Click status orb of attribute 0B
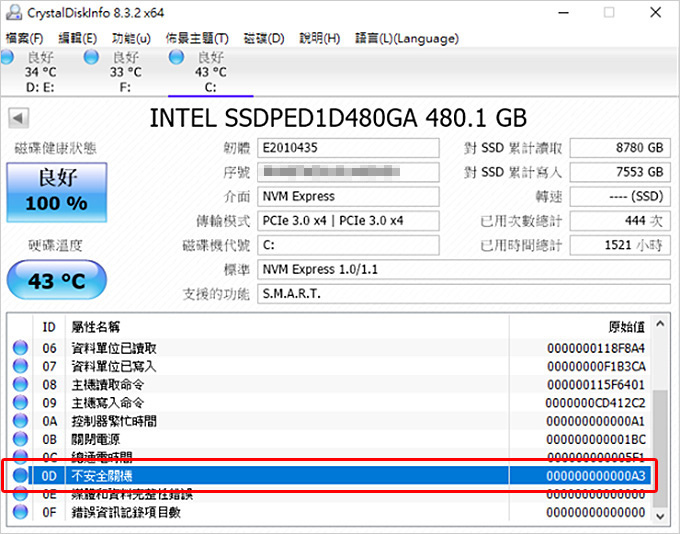Viewport: 680px width, 534px height. point(20,439)
